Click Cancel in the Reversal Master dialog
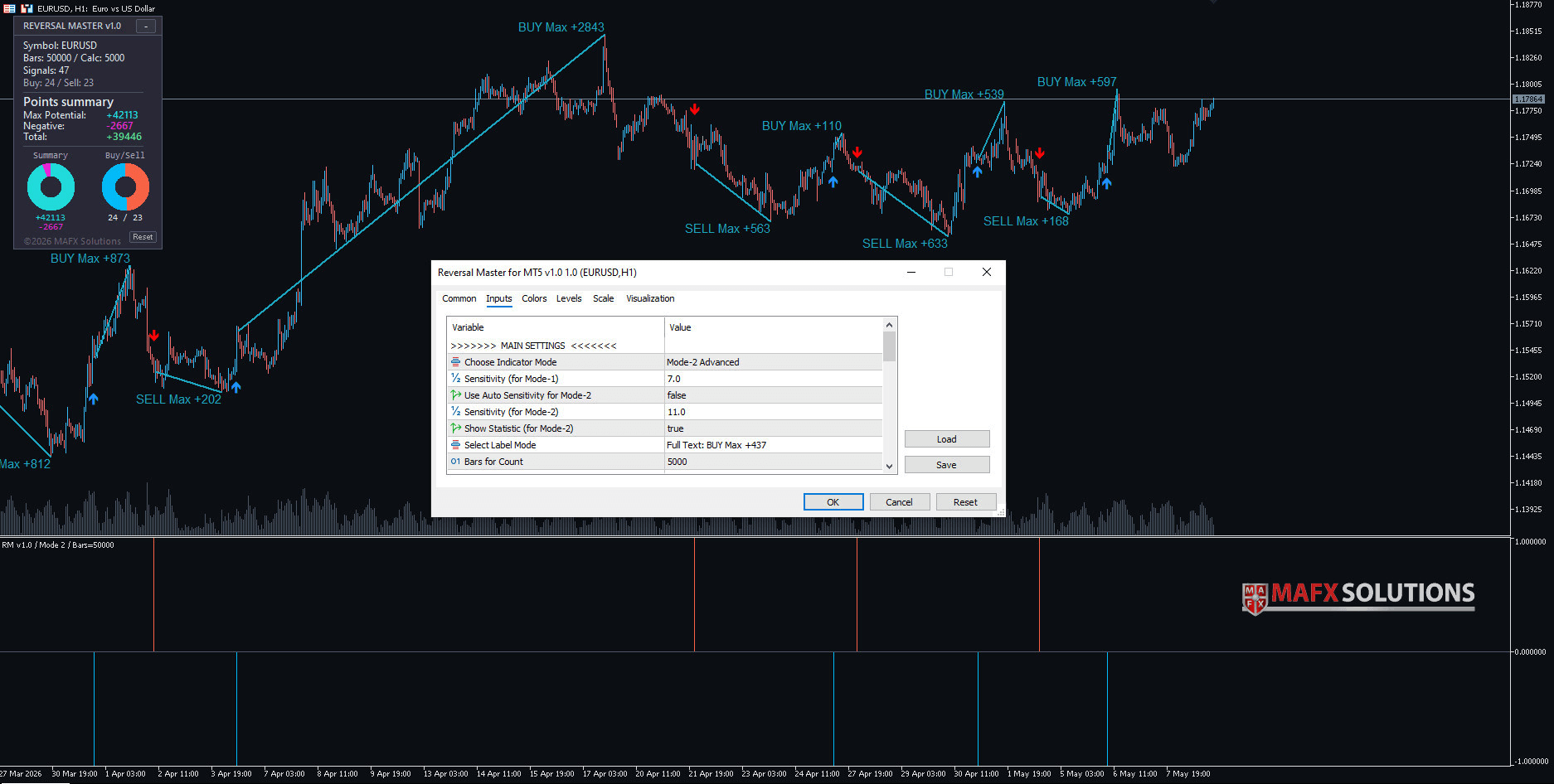Screen dimensions: 1554x784 [x=899, y=502]
